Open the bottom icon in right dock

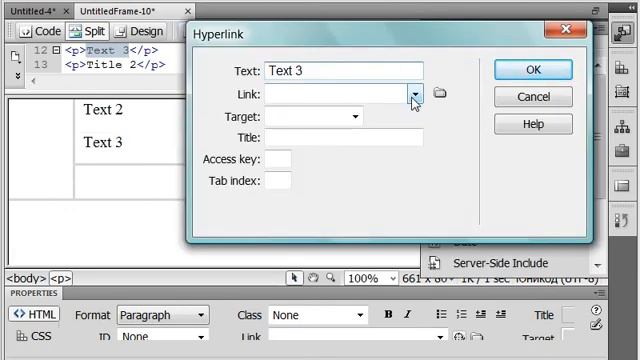622,221
